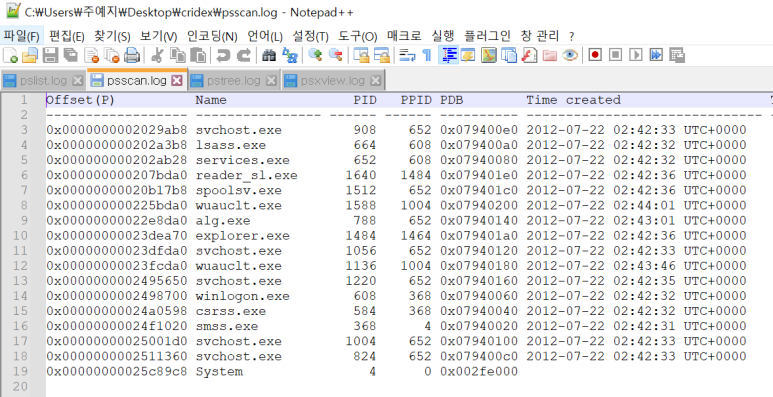The height and width of the screenshot is (397, 773).
Task: Start macro recording with the red dot
Action: pos(595,55)
